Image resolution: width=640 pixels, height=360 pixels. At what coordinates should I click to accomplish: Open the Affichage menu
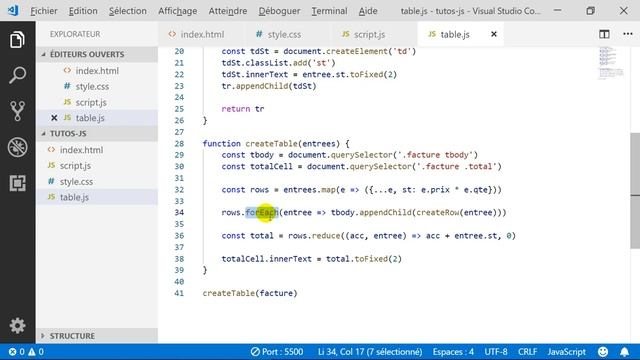click(178, 11)
